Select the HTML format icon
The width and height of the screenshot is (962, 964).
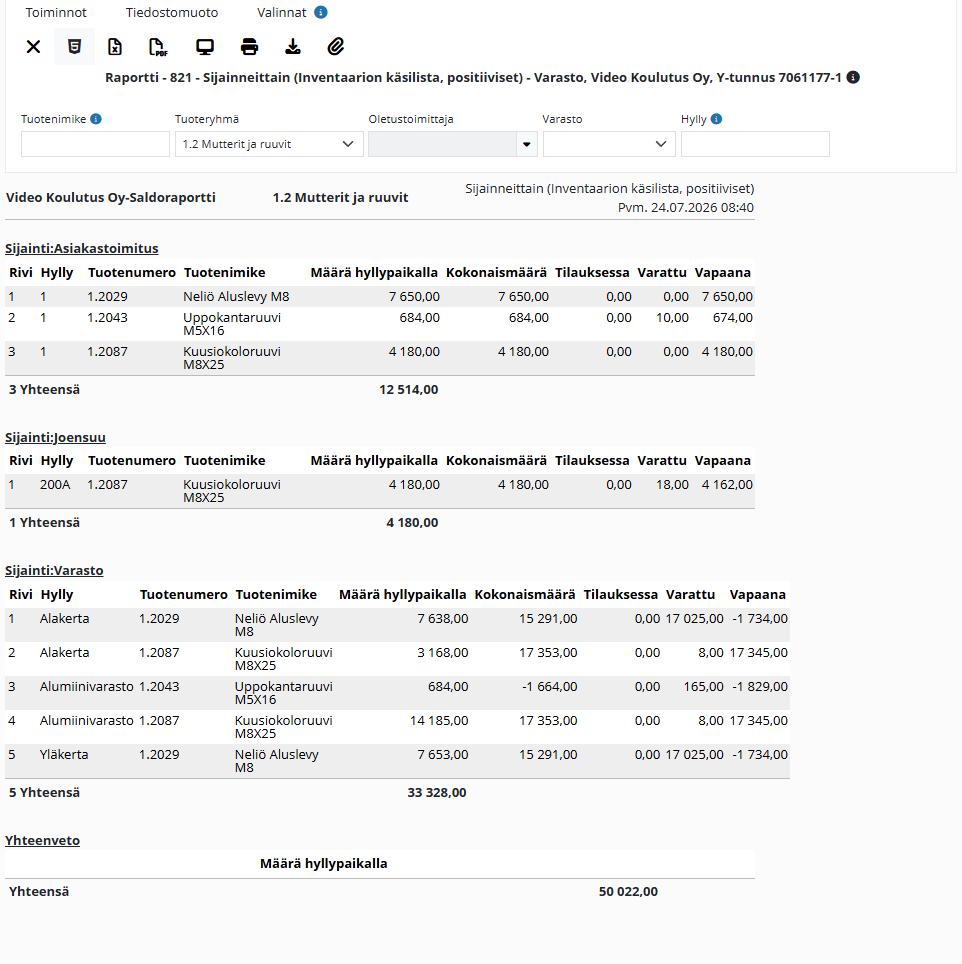(74, 47)
